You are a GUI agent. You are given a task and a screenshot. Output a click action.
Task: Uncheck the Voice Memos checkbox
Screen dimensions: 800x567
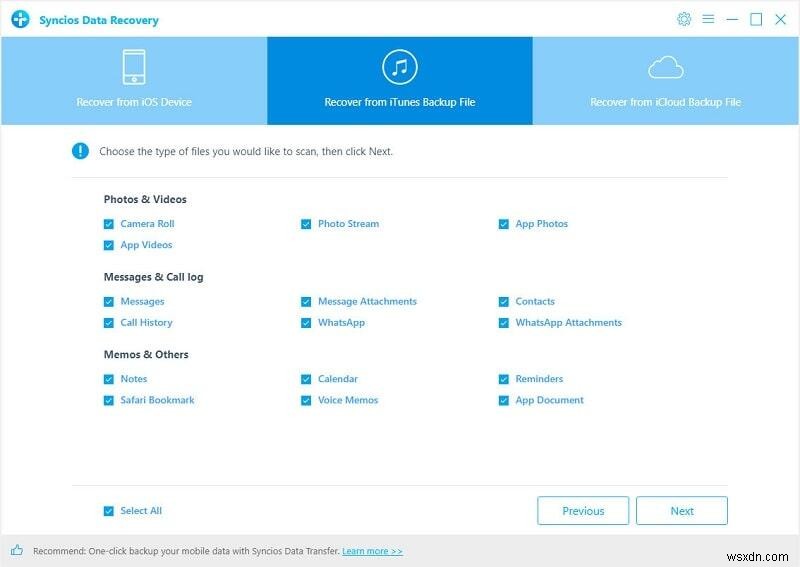(306, 401)
